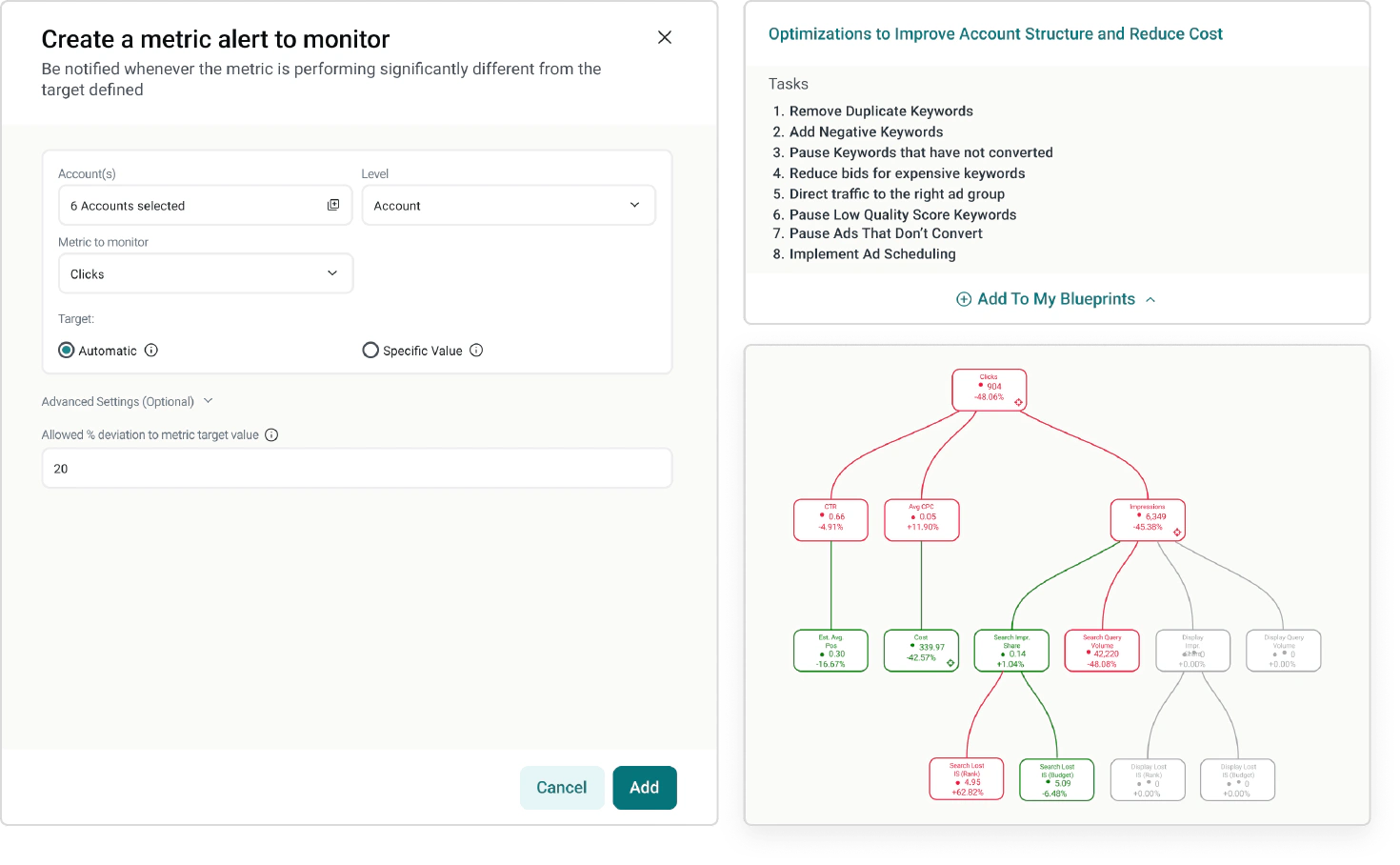The width and height of the screenshot is (1400, 865).
Task: Select the Search Lost IS (Budget) node
Action: (x=1056, y=779)
